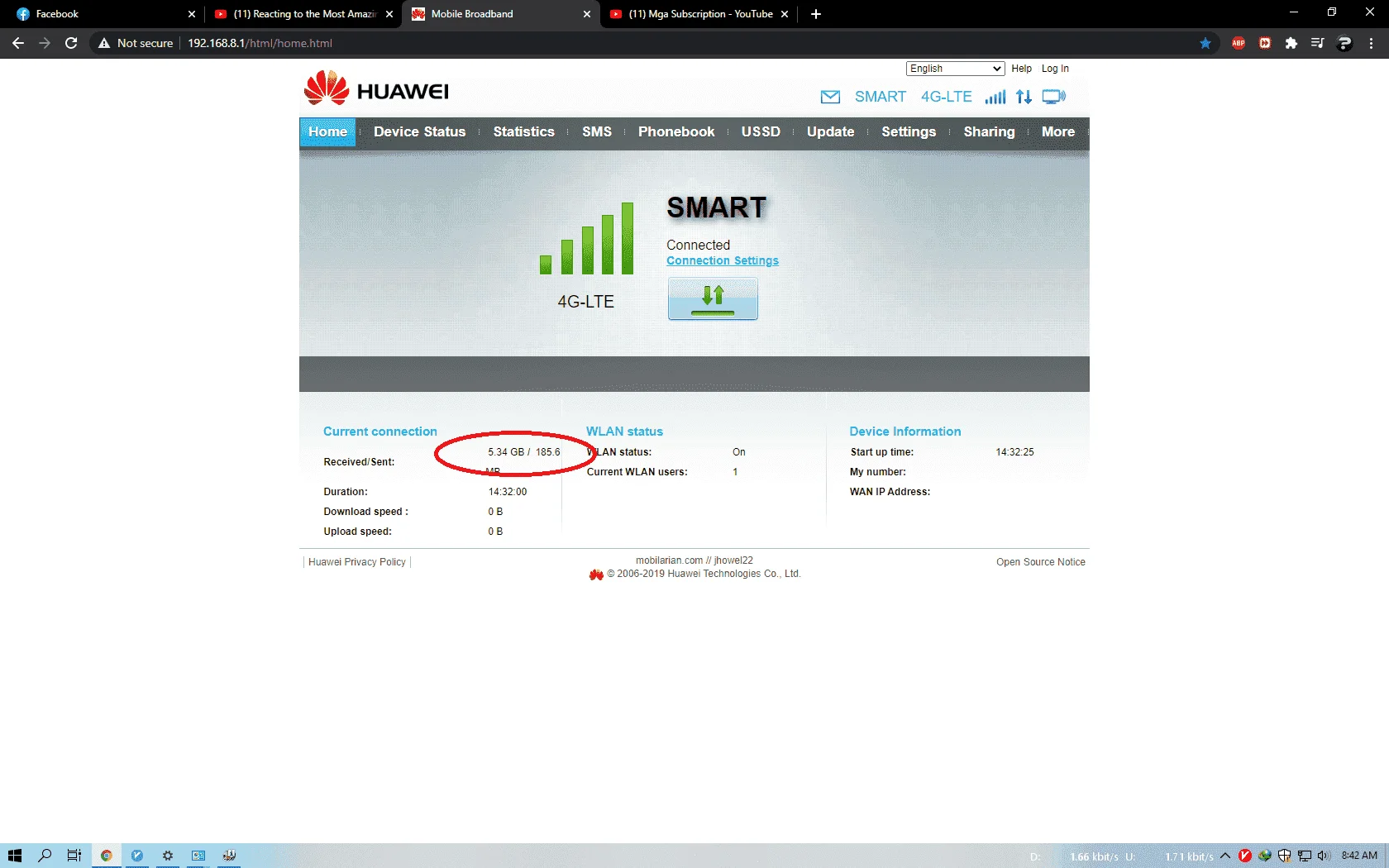Open the Chrome three-dot menu
Image resolution: width=1389 pixels, height=868 pixels.
1371,43
